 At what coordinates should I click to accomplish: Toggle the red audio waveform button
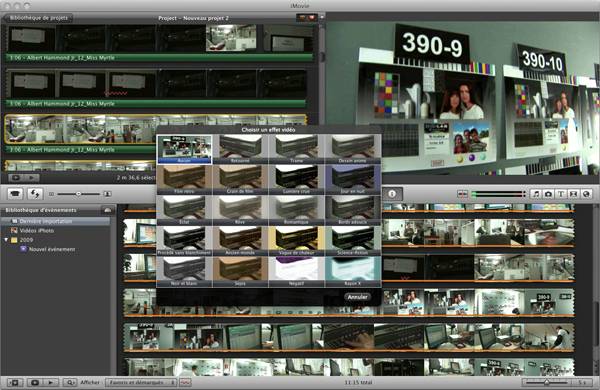click(x=185, y=382)
